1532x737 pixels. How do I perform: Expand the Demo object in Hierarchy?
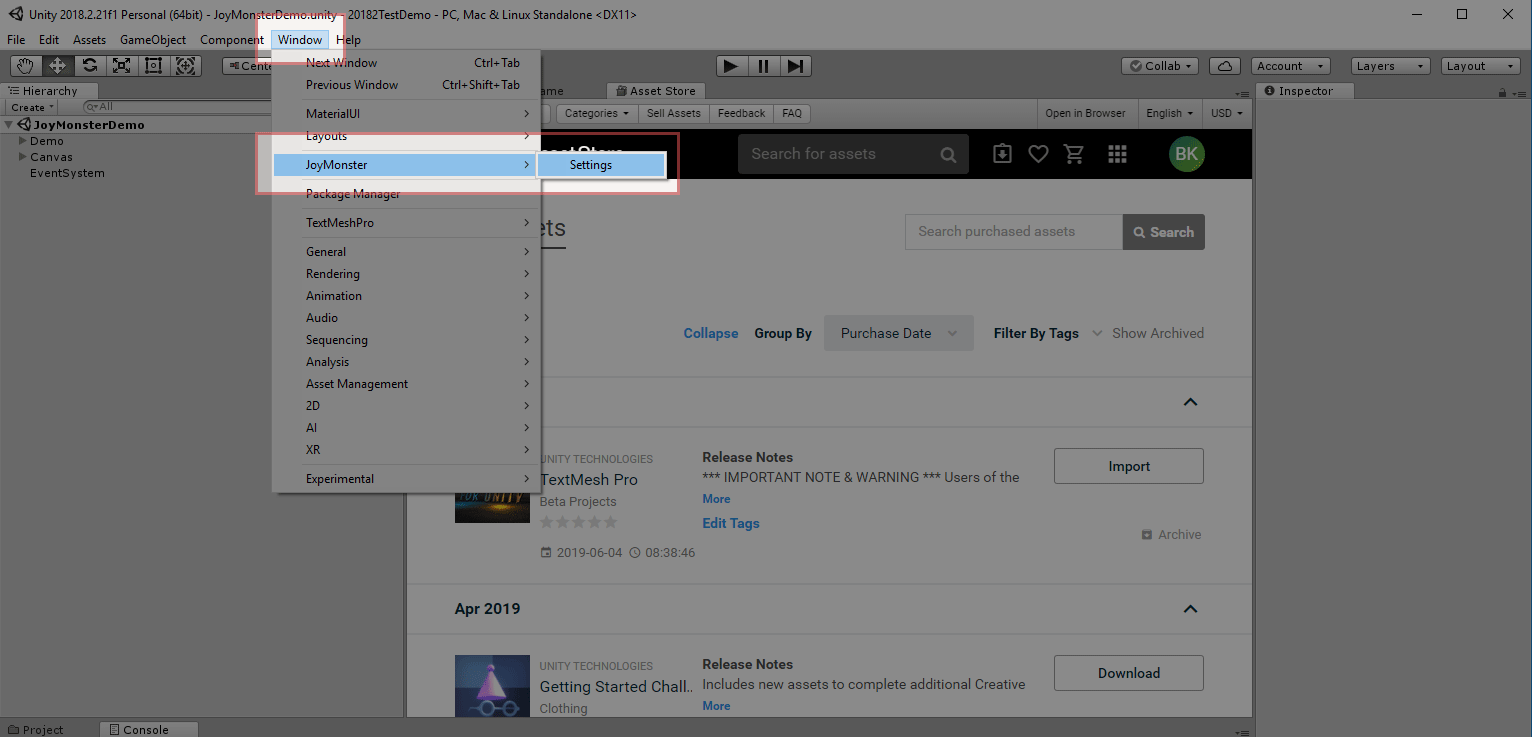22,141
